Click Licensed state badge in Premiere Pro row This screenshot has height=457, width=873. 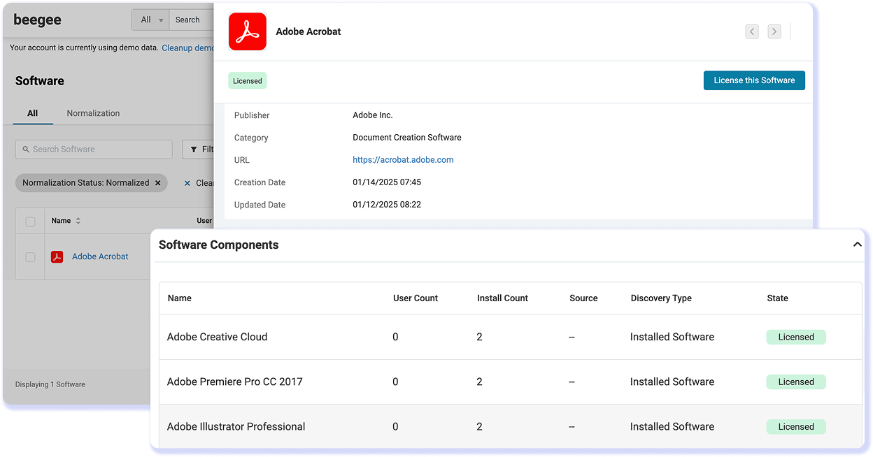796,382
